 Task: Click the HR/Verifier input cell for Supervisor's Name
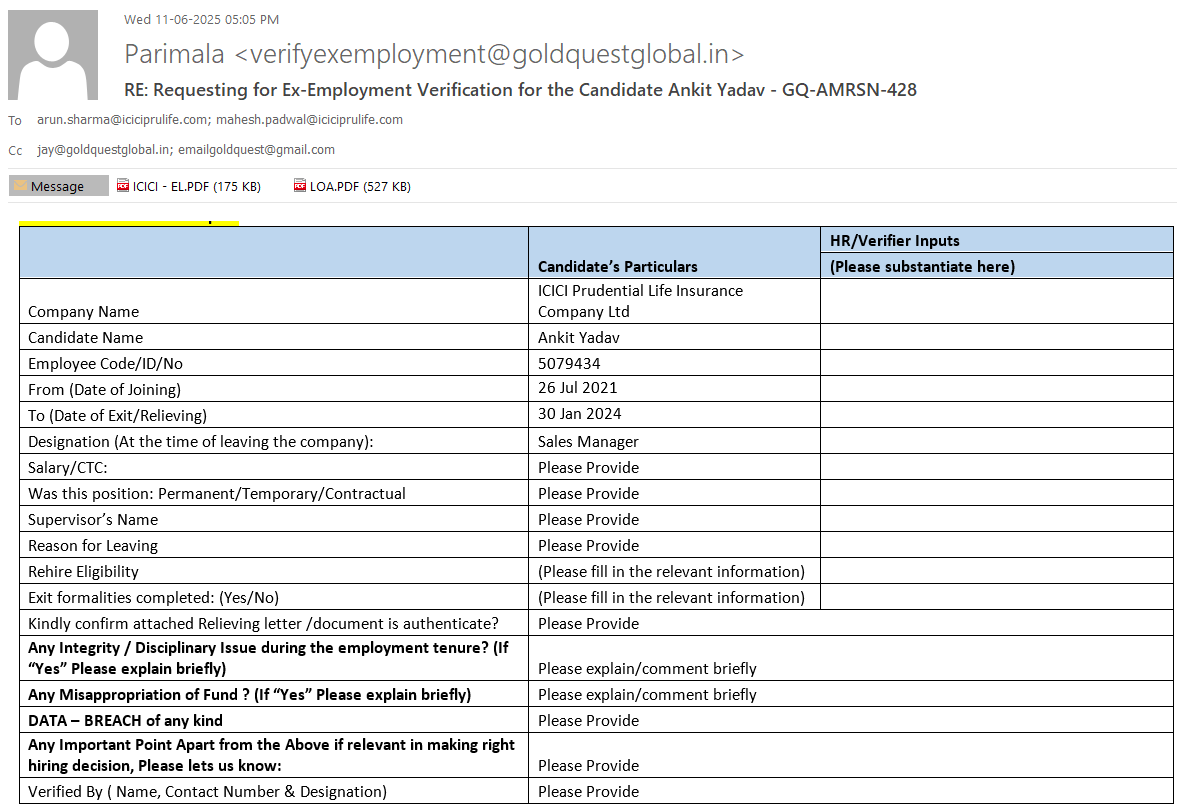(x=996, y=519)
